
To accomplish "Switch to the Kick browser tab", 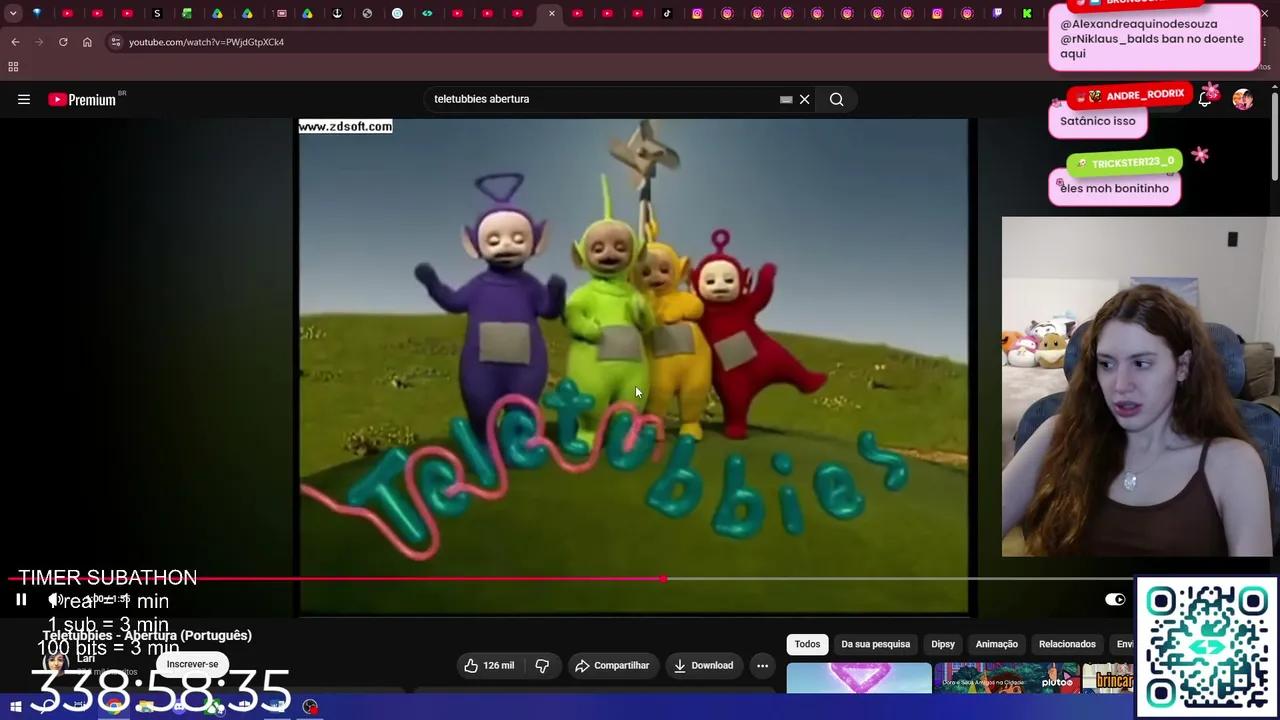I will 1027,13.
